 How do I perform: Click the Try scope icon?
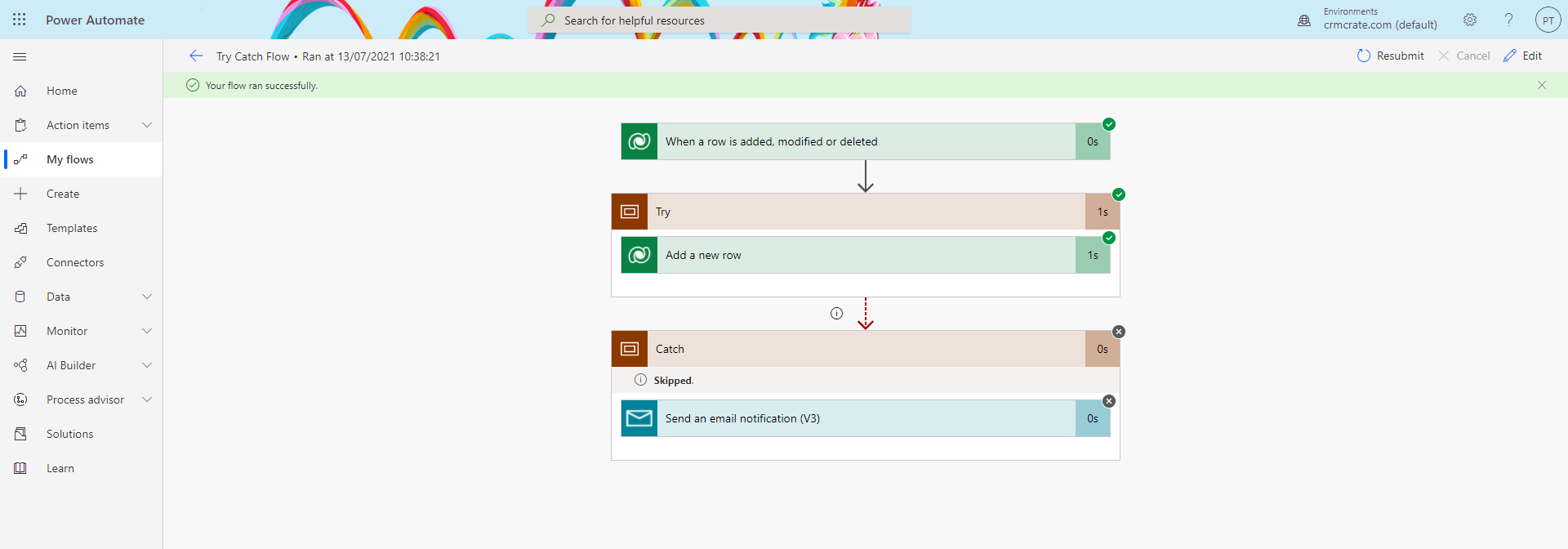[x=630, y=212]
